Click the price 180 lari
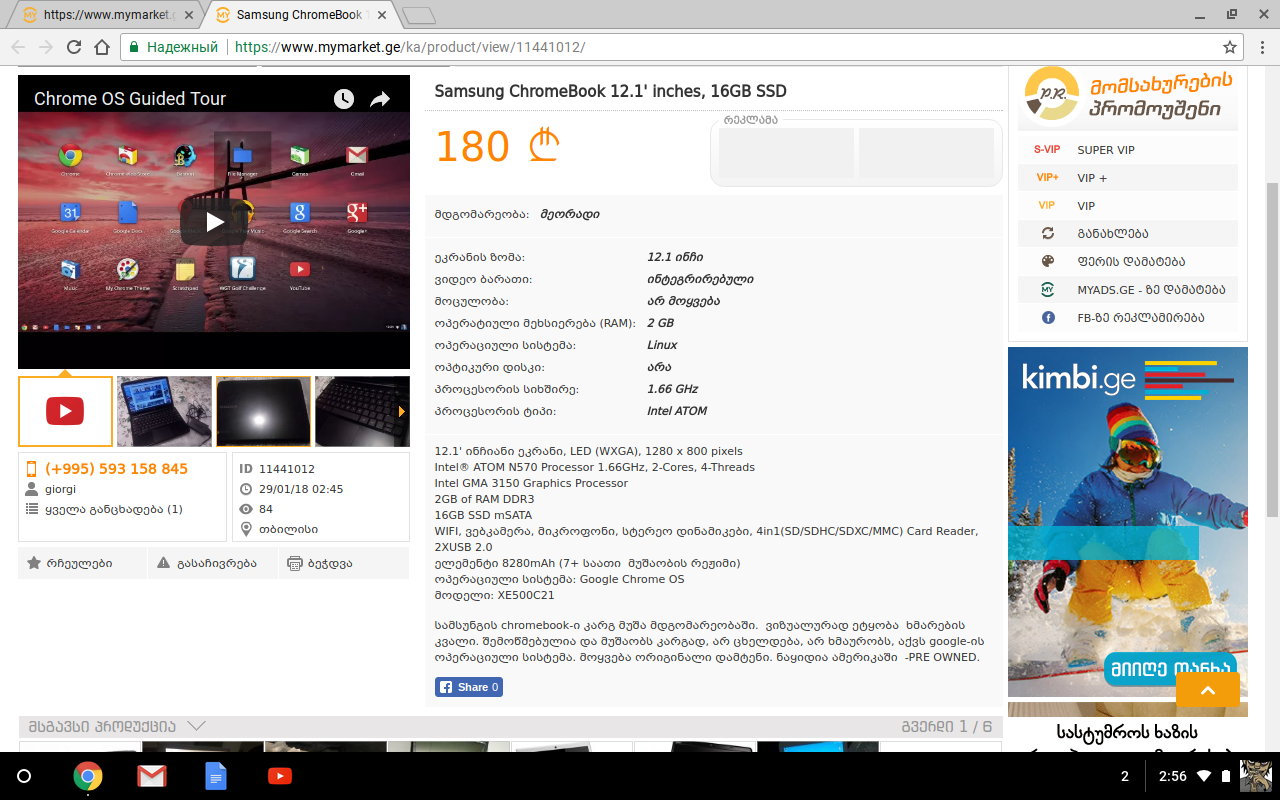 [x=497, y=147]
